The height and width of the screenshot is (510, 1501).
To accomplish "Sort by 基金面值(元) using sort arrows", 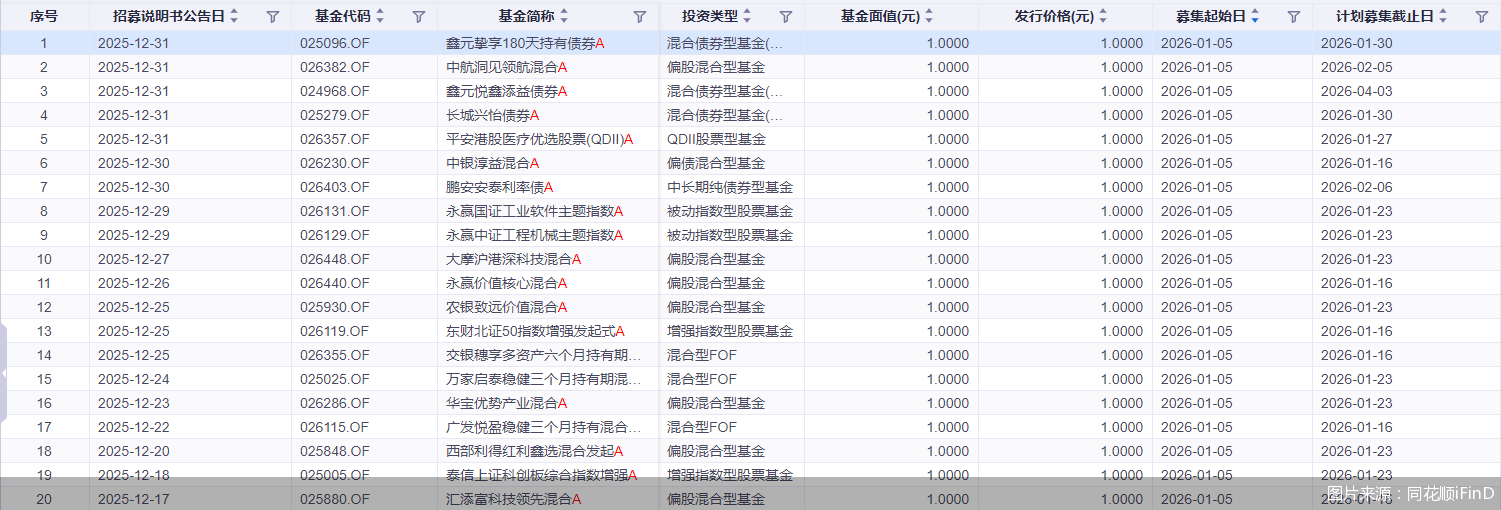I will pyautogui.click(x=929, y=16).
